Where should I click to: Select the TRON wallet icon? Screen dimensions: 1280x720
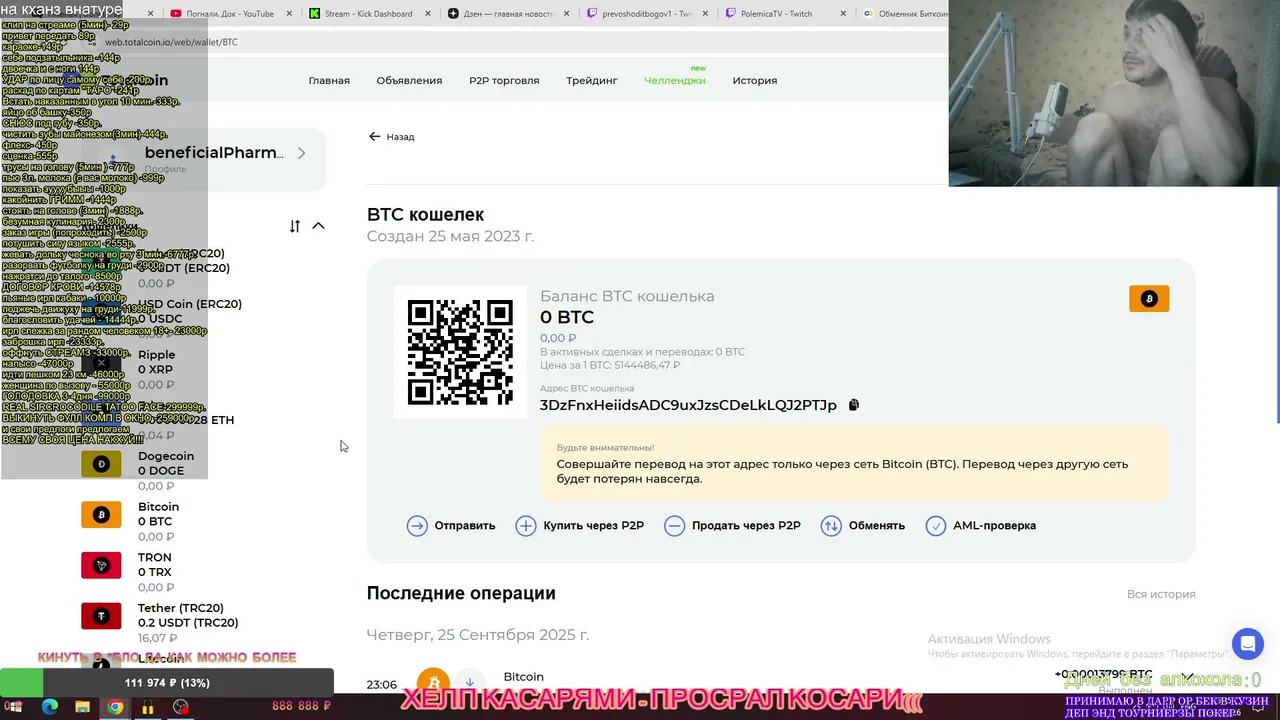coord(101,565)
